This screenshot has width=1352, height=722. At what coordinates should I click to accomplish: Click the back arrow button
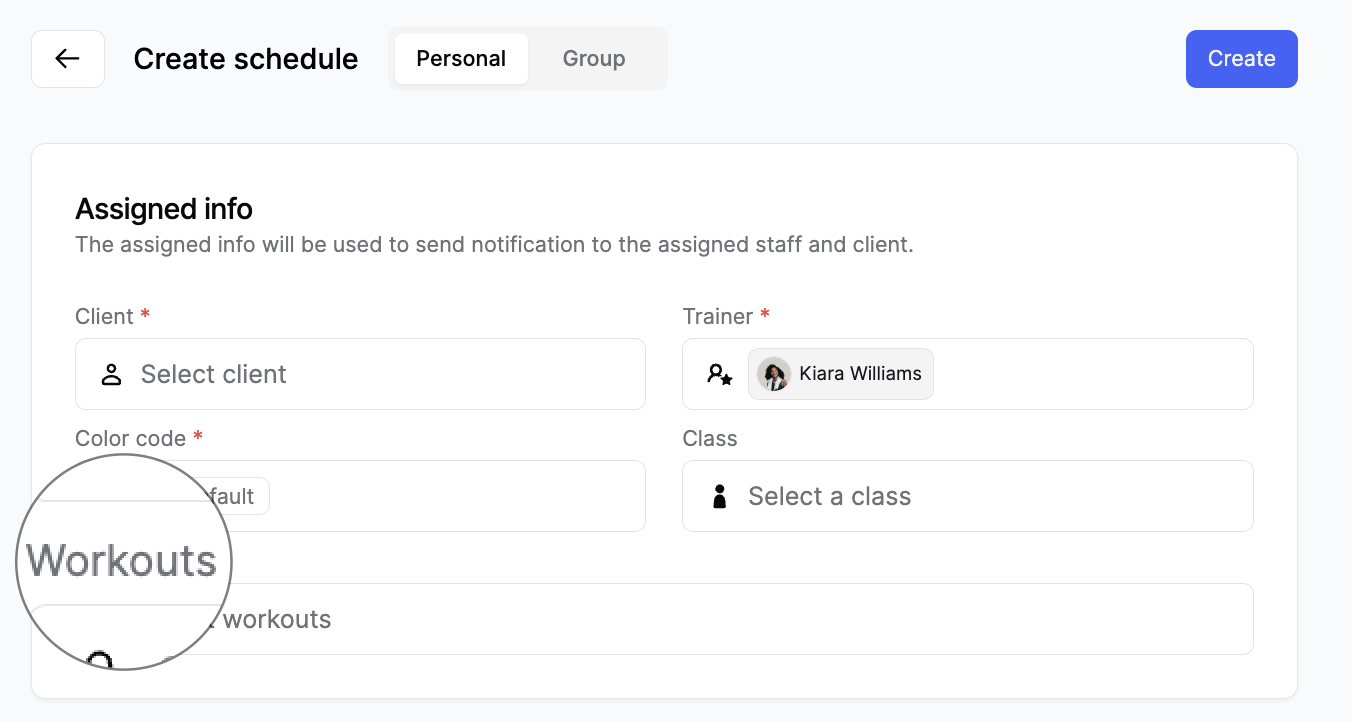pos(68,59)
